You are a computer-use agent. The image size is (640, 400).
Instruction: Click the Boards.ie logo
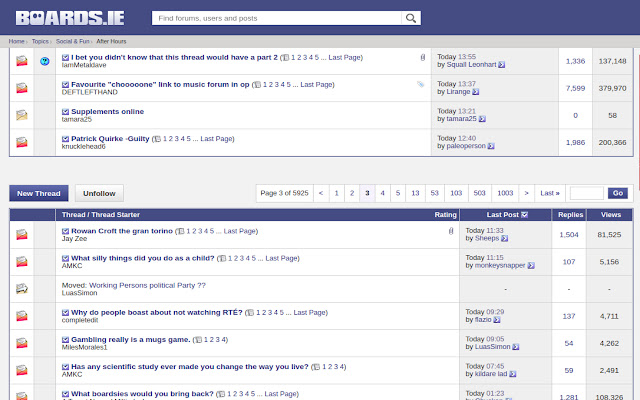click(x=70, y=18)
